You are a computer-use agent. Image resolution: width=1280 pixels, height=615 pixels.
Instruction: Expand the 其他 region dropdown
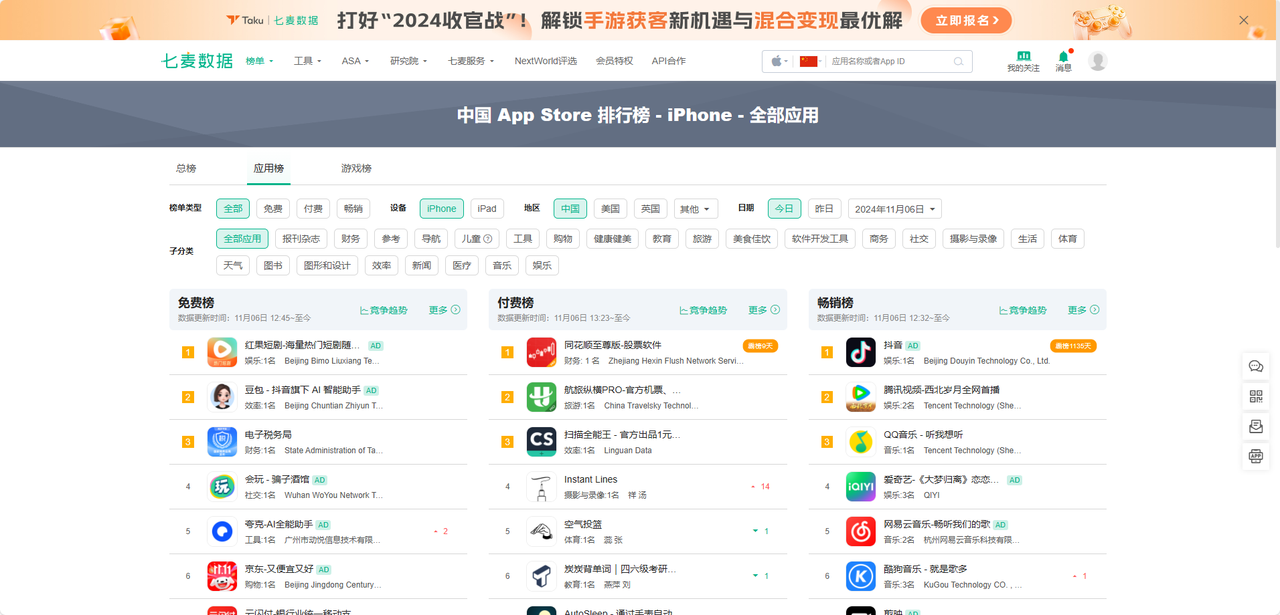click(x=696, y=209)
